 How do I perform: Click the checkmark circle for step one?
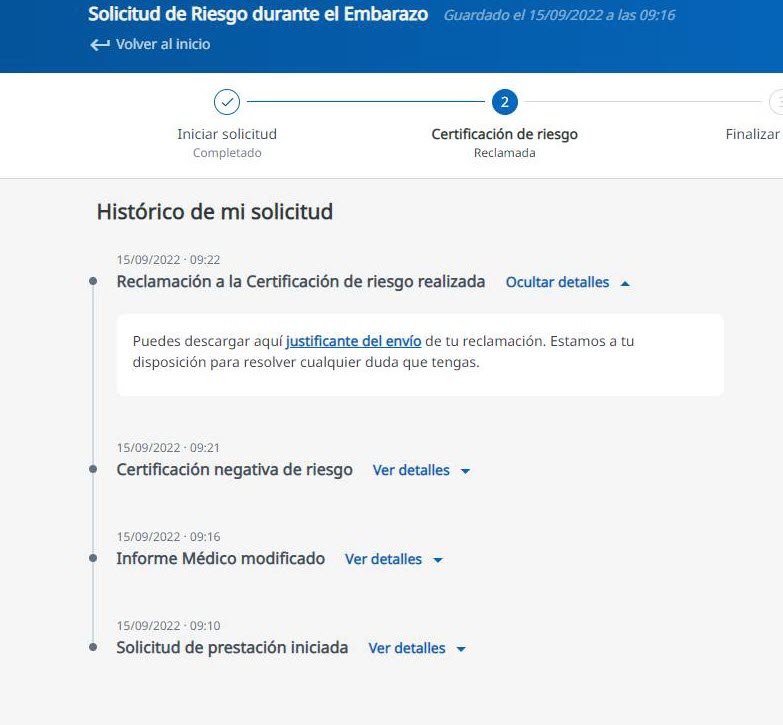tap(227, 102)
